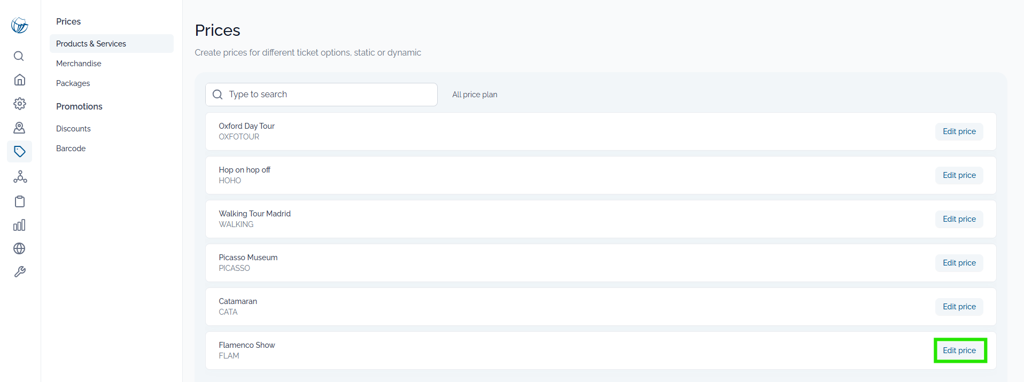Click the Promotions section heading
This screenshot has height=382, width=1024.
79,106
